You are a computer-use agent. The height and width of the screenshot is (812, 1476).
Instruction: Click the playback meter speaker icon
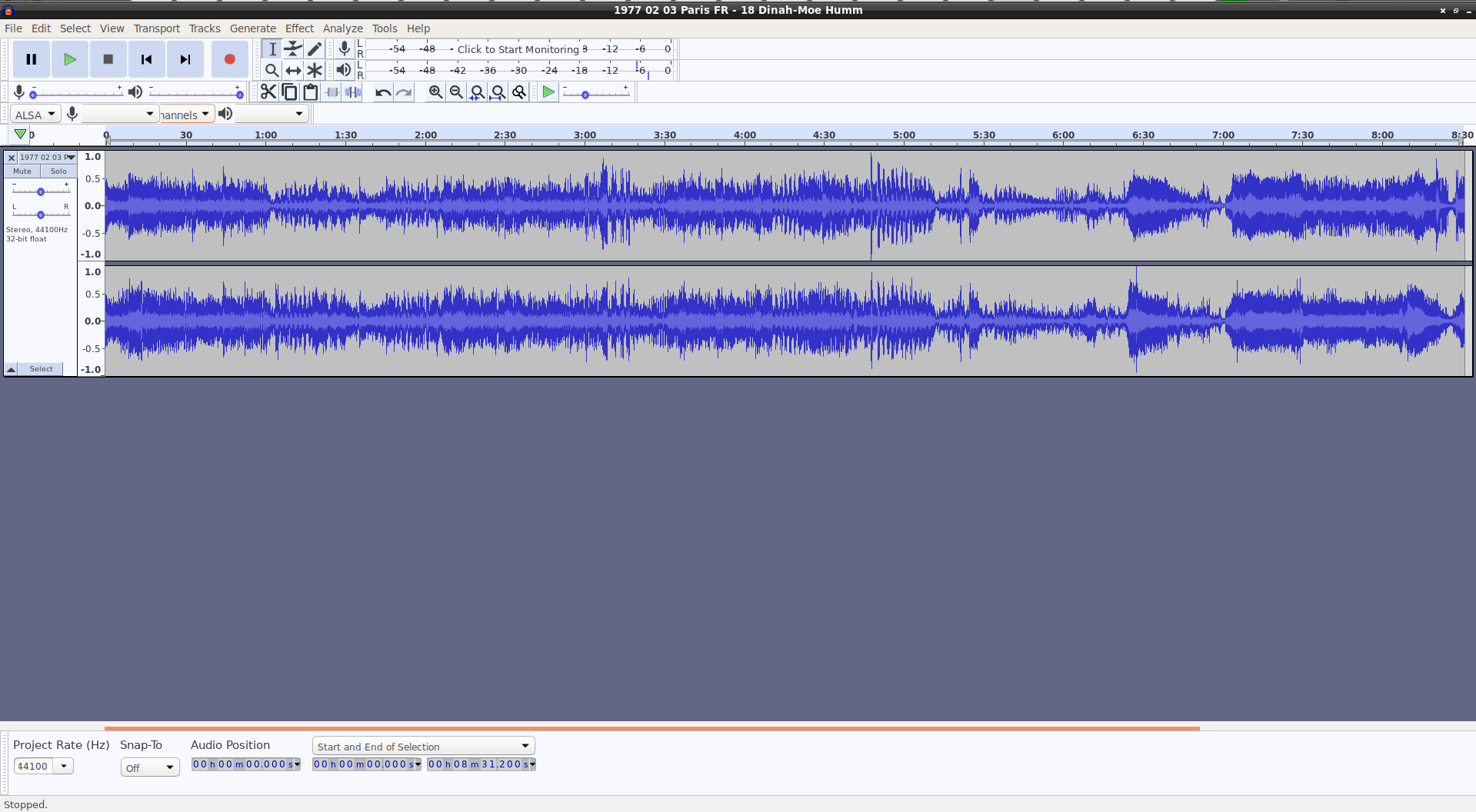[x=344, y=70]
